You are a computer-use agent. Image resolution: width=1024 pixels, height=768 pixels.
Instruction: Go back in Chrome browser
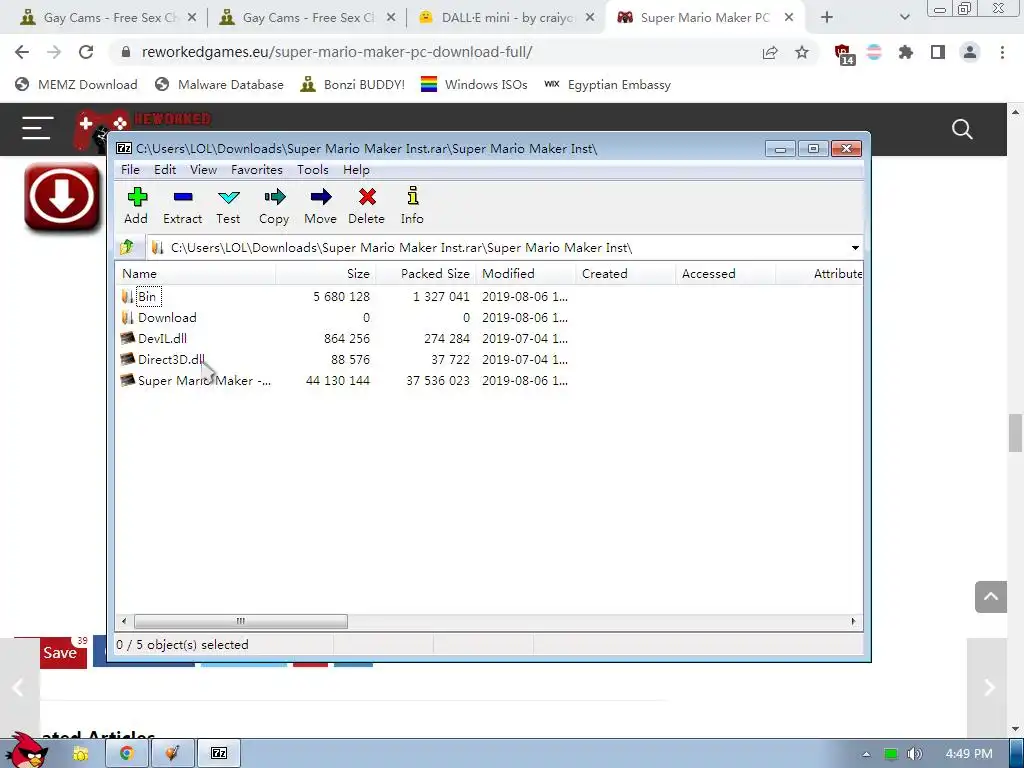(x=22, y=52)
